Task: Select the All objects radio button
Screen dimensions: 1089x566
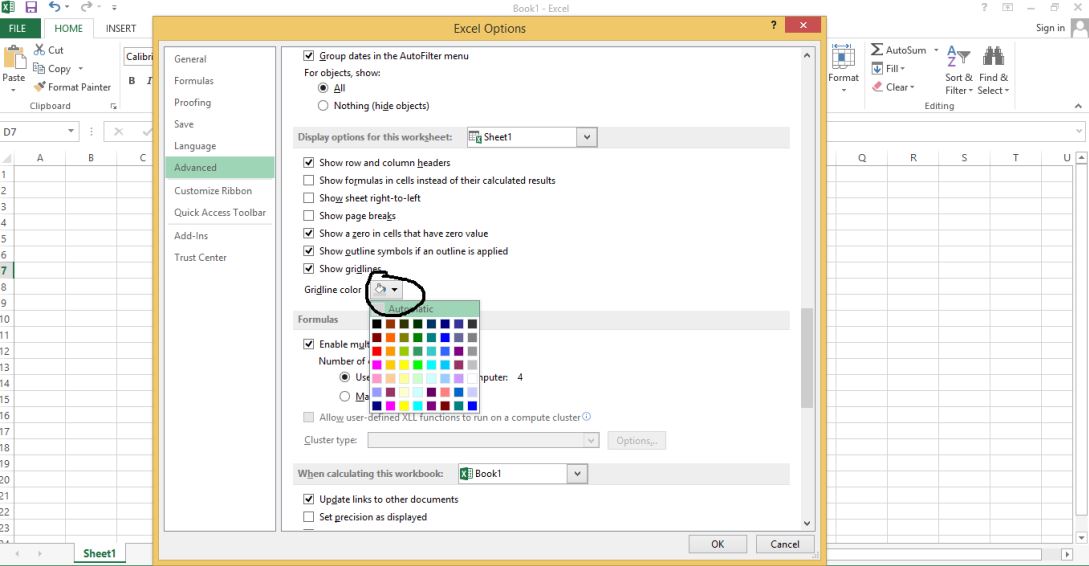Action: coord(323,88)
